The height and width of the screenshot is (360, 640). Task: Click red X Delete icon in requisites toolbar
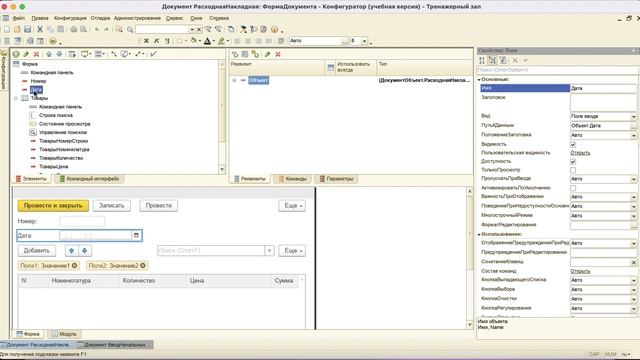click(x=278, y=54)
